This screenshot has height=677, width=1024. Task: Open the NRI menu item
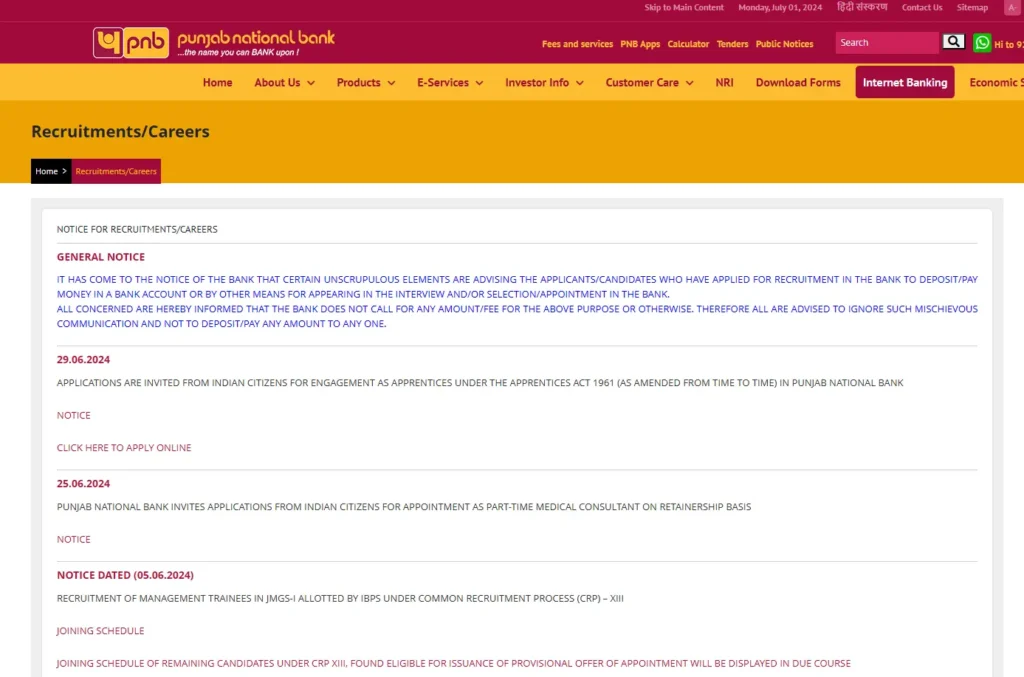coord(724,82)
